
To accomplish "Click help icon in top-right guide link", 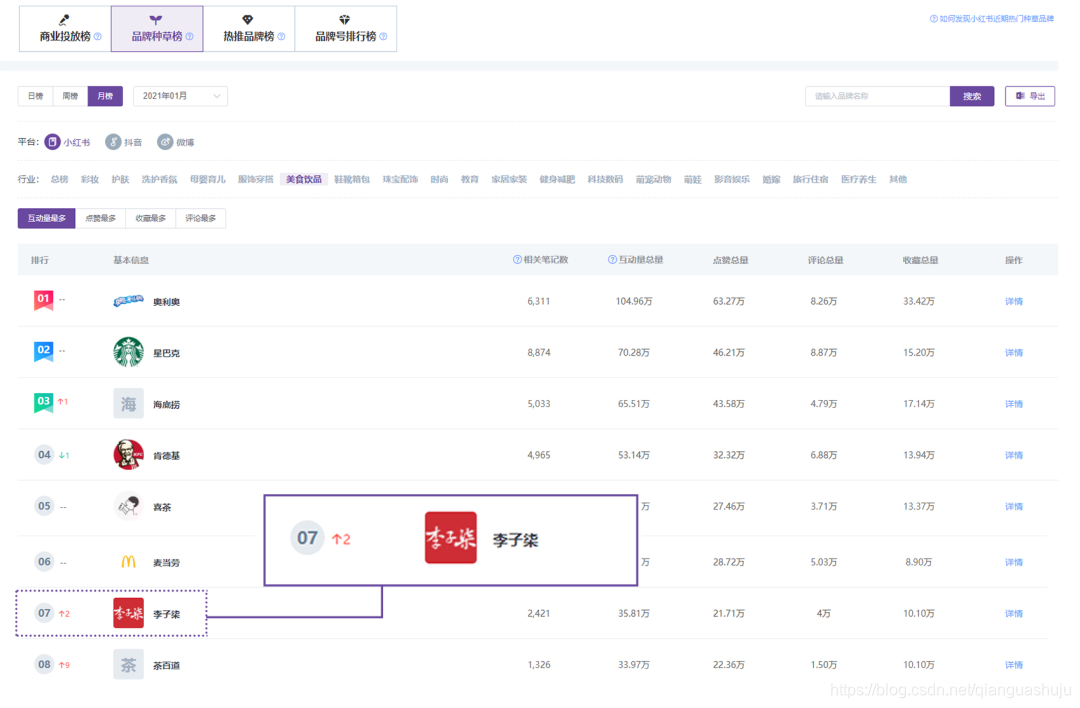I will coord(933,19).
